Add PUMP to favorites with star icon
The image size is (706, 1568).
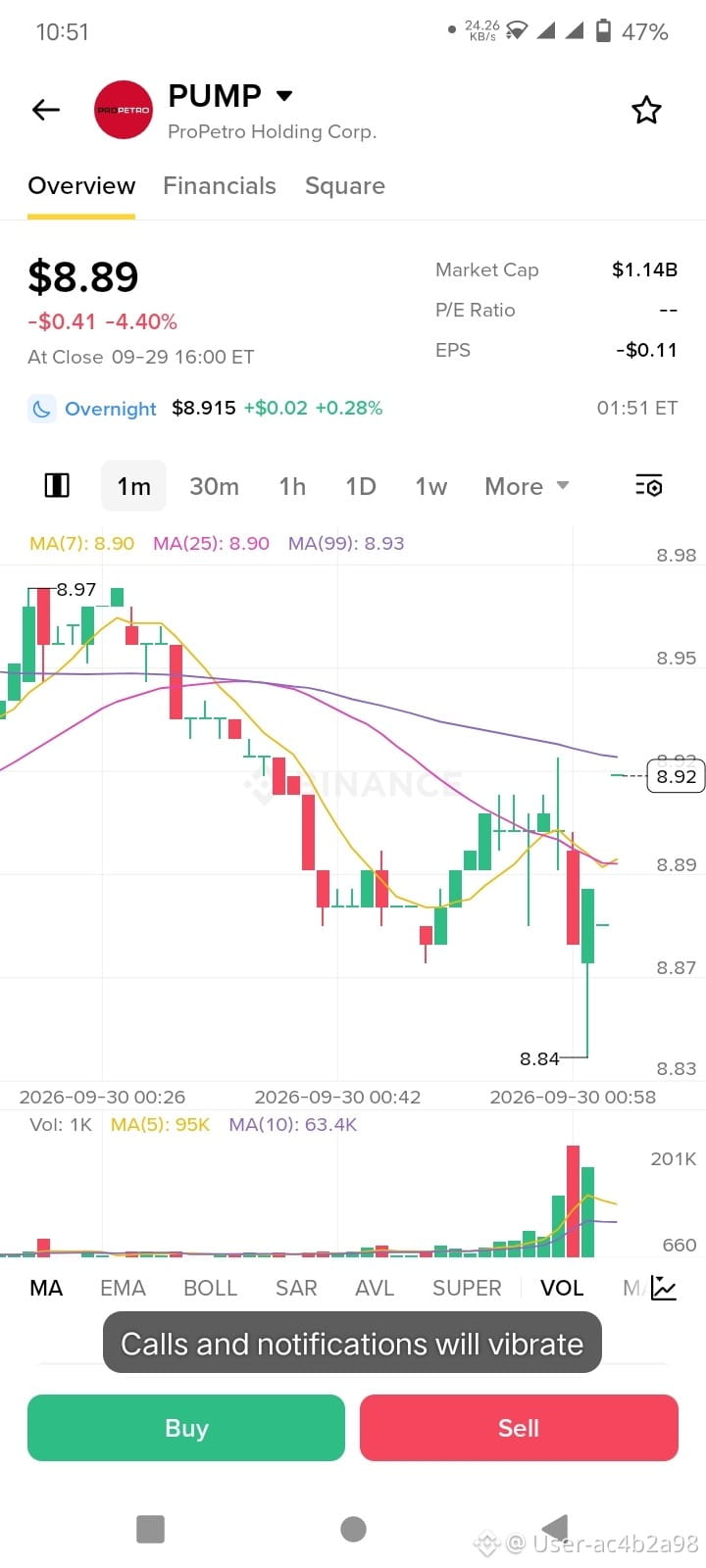[x=646, y=110]
